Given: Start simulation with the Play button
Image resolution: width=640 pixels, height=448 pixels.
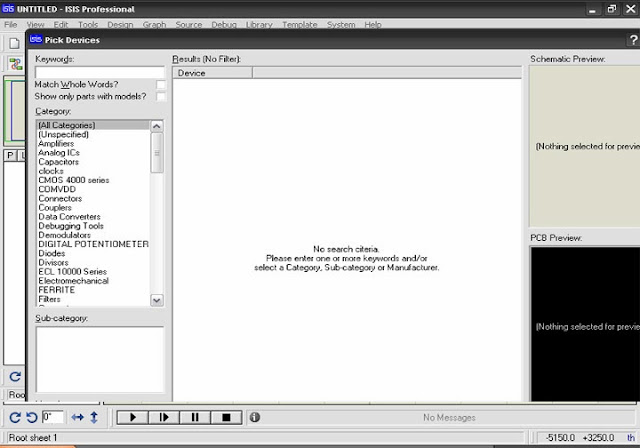Looking at the screenshot, I should [x=133, y=417].
